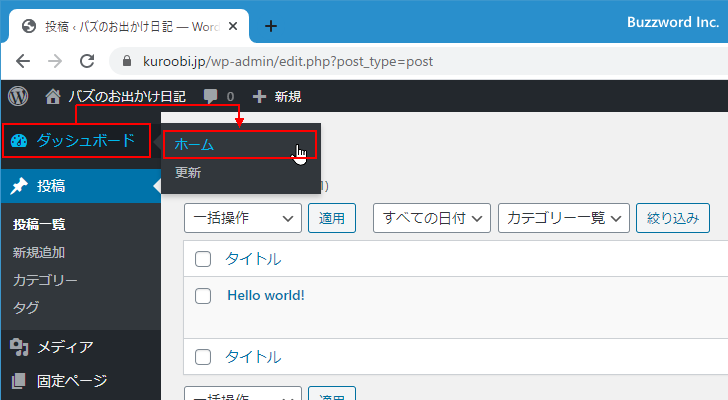Image resolution: width=728 pixels, height=400 pixels.
Task: Click バズのお出かけ日記 site name
Action: click(127, 97)
